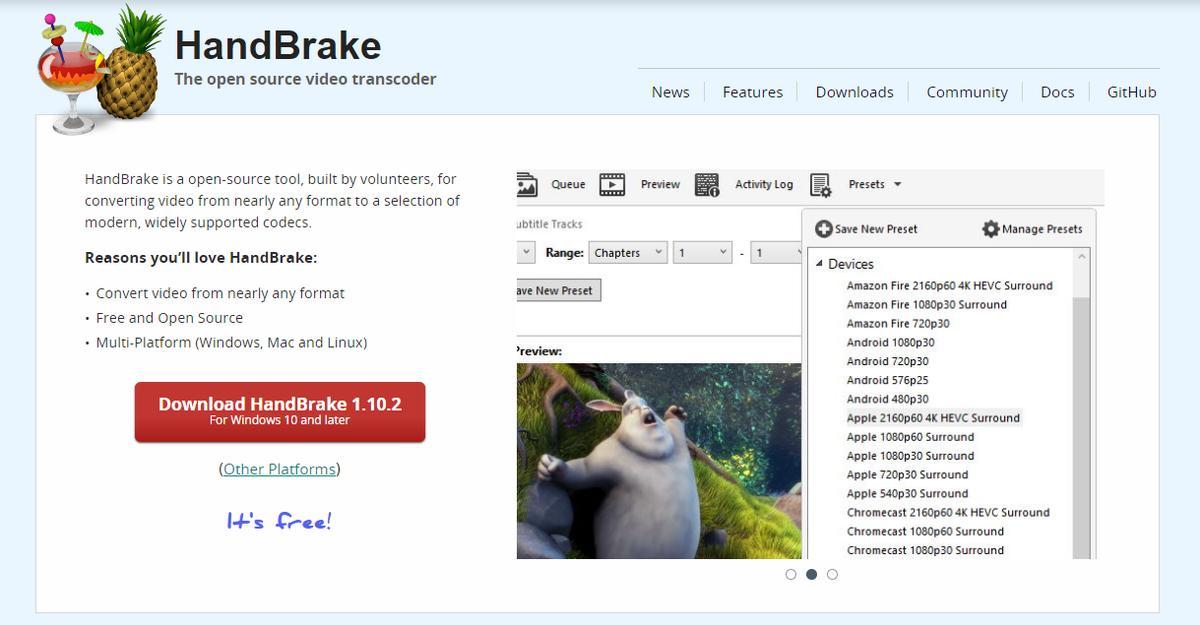Collapse the Devices preset group
Screen dimensions: 1200x625
tap(819, 264)
